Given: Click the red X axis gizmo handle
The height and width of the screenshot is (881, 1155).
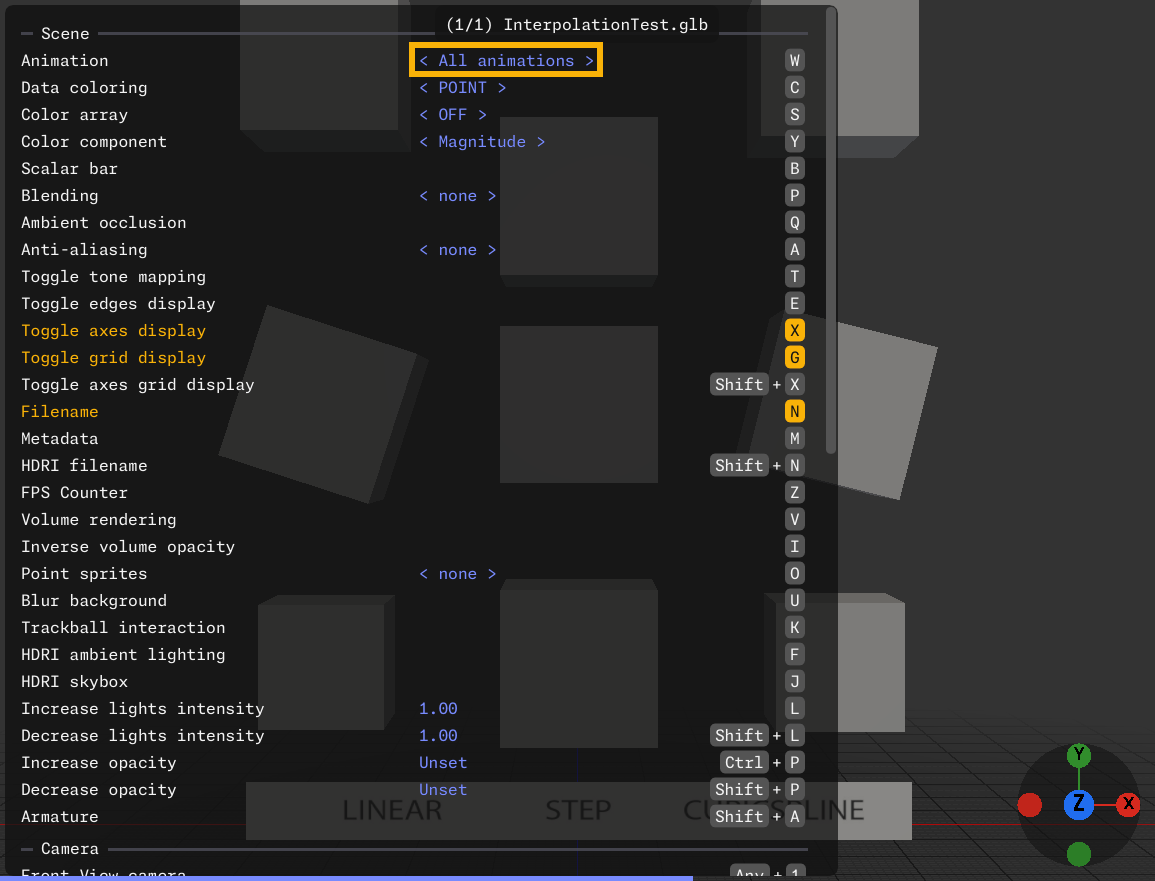Looking at the screenshot, I should 1128,803.
